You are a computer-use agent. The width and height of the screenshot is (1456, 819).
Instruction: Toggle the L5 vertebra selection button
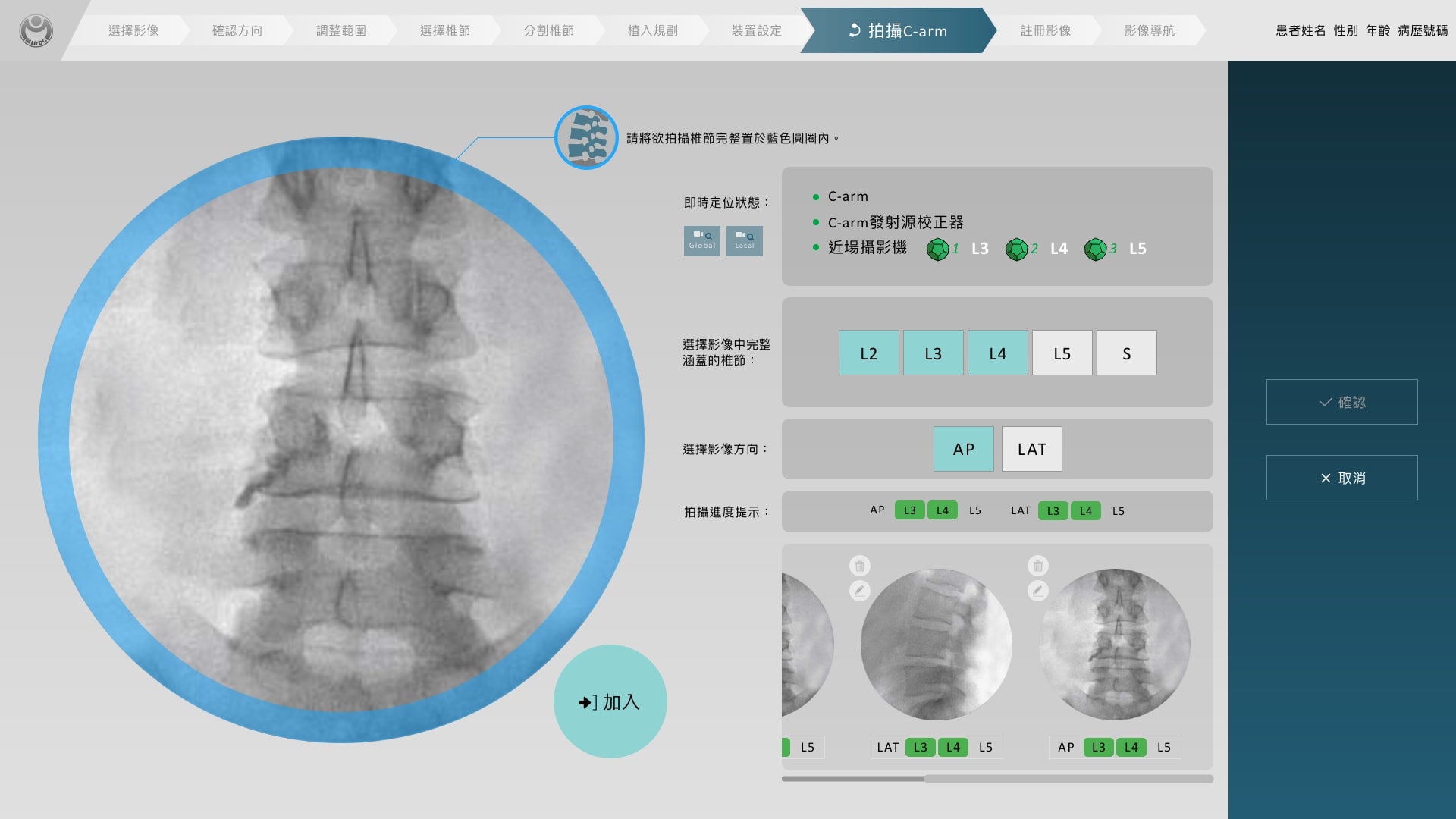pos(1062,353)
